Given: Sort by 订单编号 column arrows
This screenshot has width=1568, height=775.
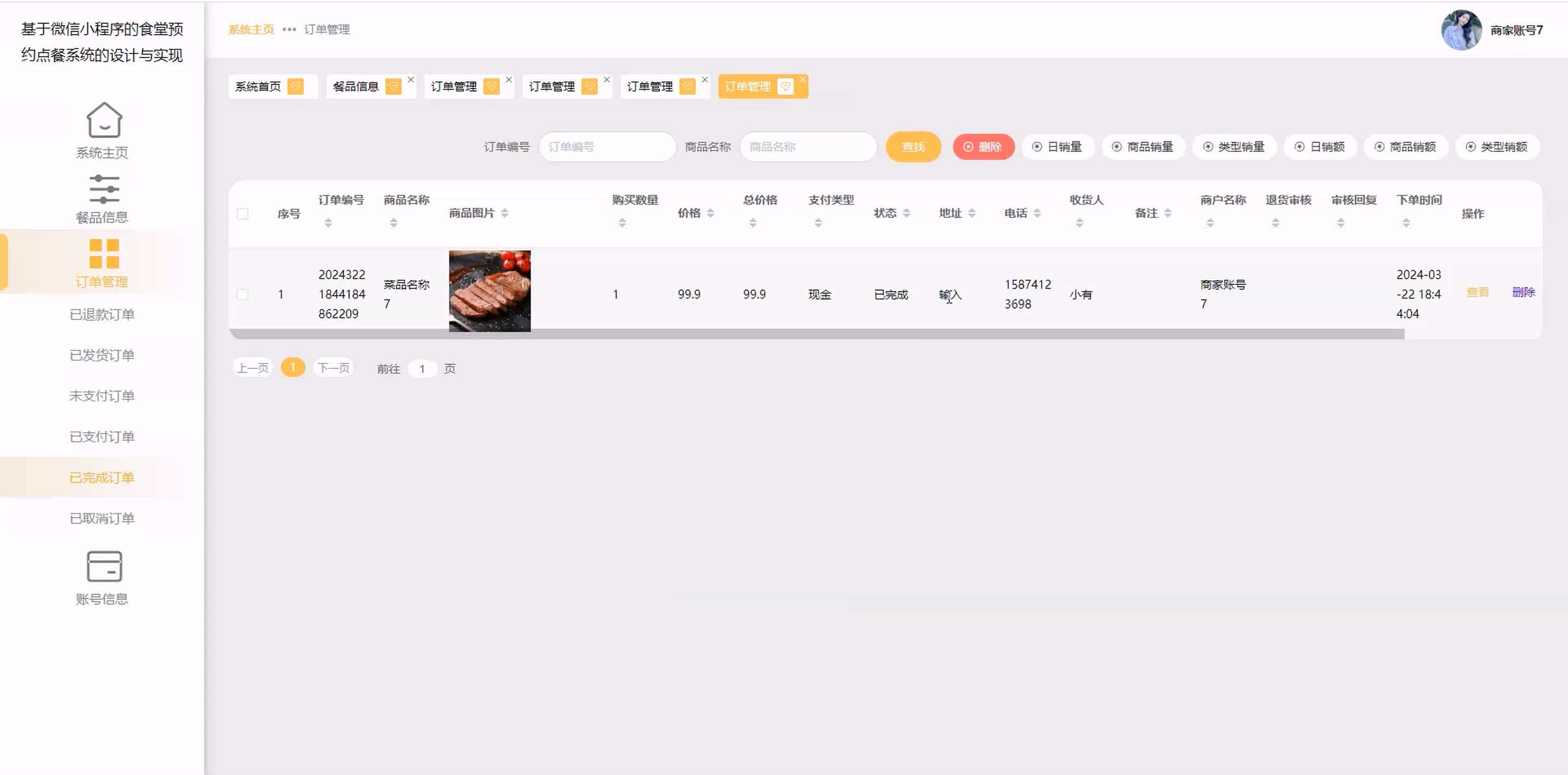Looking at the screenshot, I should click(328, 222).
